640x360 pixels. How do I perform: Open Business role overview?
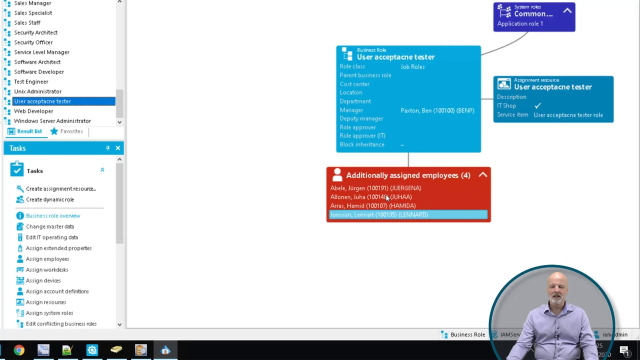click(53, 216)
